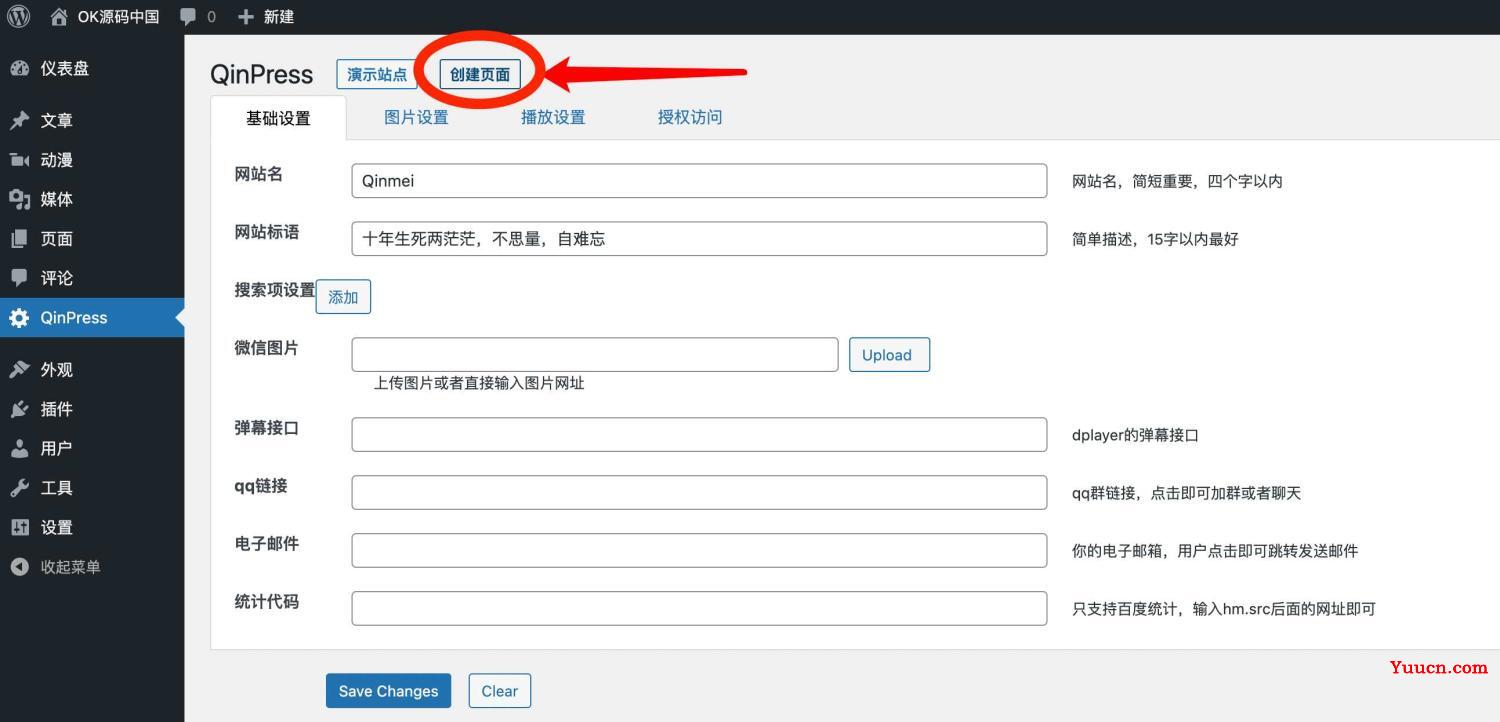
Task: Click the 搜索项设置 label
Action: 275,290
